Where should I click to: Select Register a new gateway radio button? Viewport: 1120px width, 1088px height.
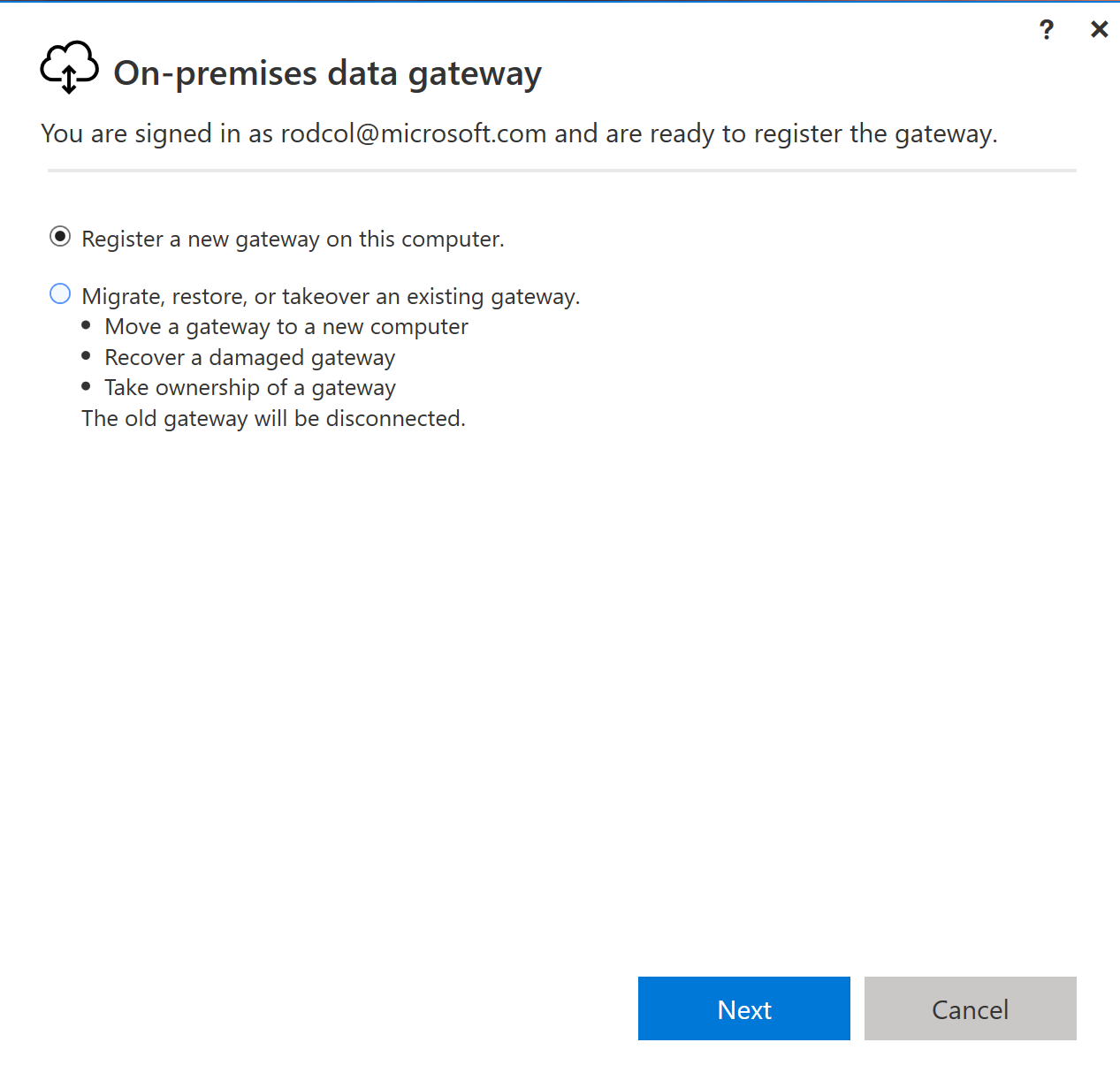(x=60, y=237)
